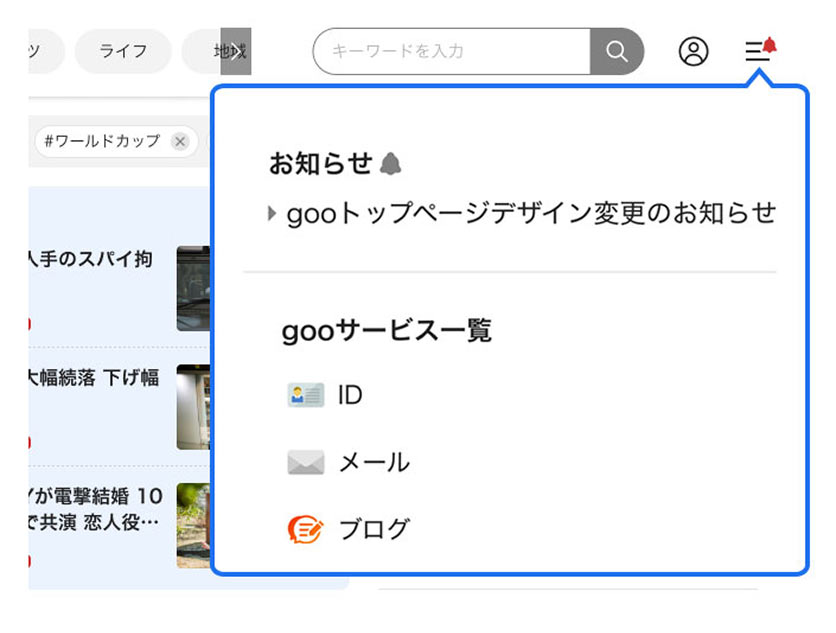The image size is (836, 633).
Task: Open the user account profile icon
Action: click(693, 52)
